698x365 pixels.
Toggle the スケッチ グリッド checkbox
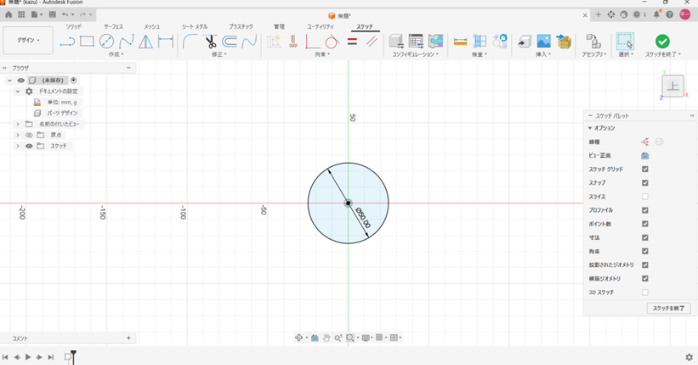pyautogui.click(x=645, y=169)
